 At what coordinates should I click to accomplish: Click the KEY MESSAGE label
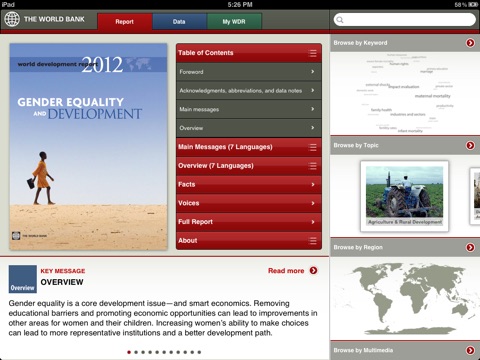[x=63, y=271]
